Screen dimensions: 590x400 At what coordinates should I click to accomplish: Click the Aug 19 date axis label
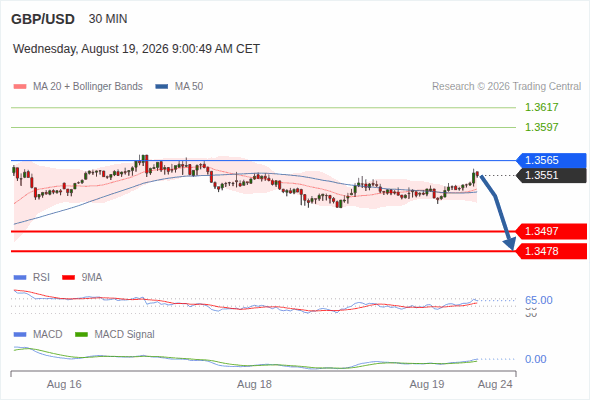[x=427, y=385]
